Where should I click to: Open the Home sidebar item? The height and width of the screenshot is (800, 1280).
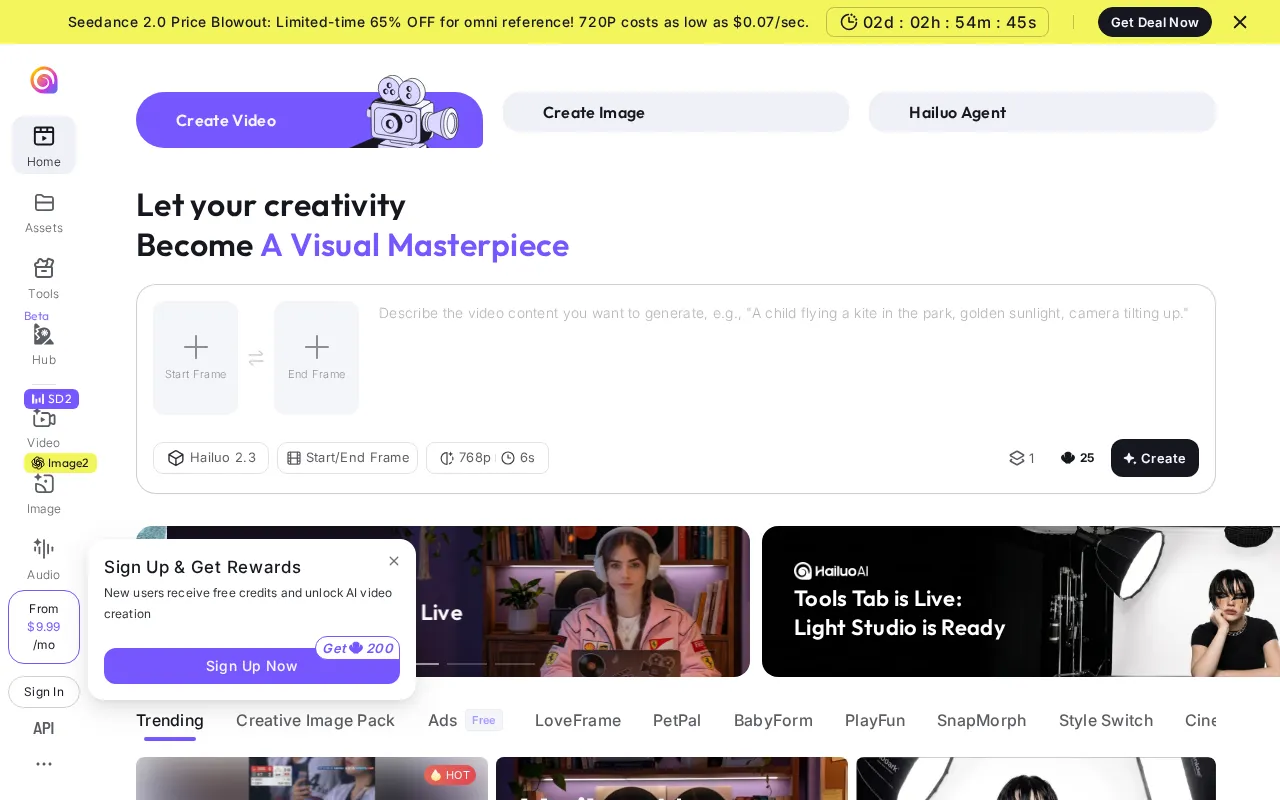tap(44, 145)
